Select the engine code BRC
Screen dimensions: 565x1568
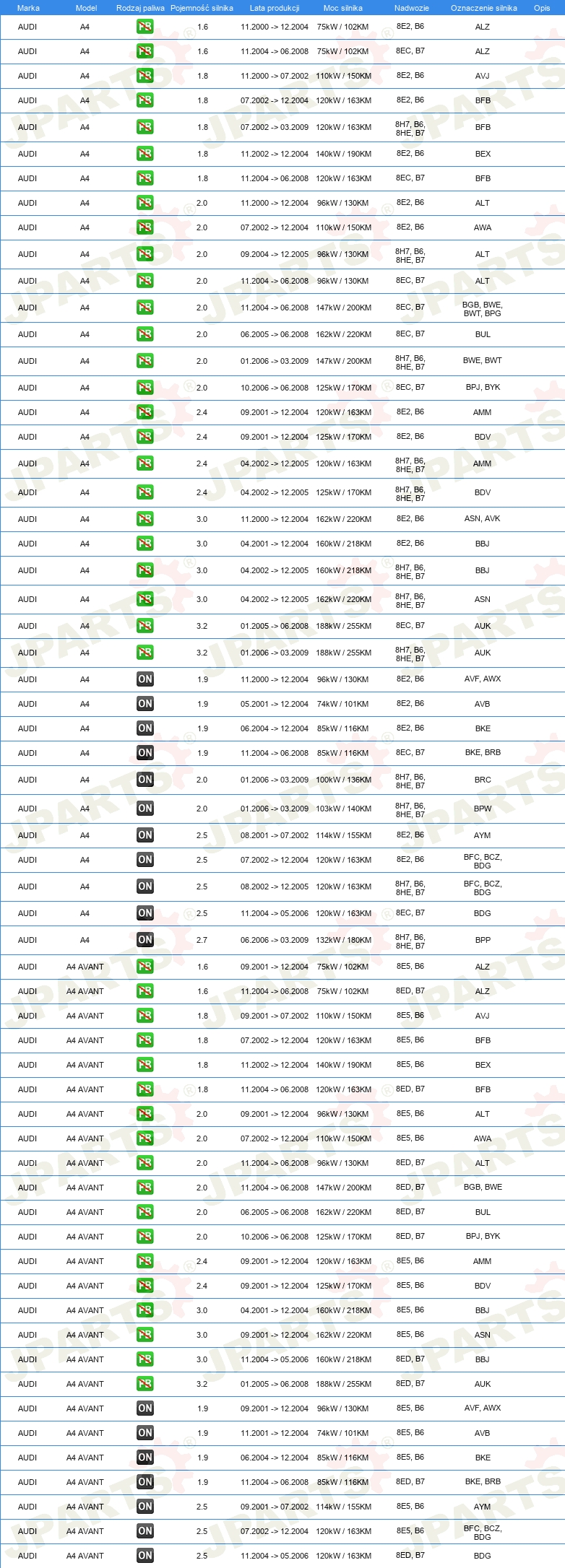[483, 780]
